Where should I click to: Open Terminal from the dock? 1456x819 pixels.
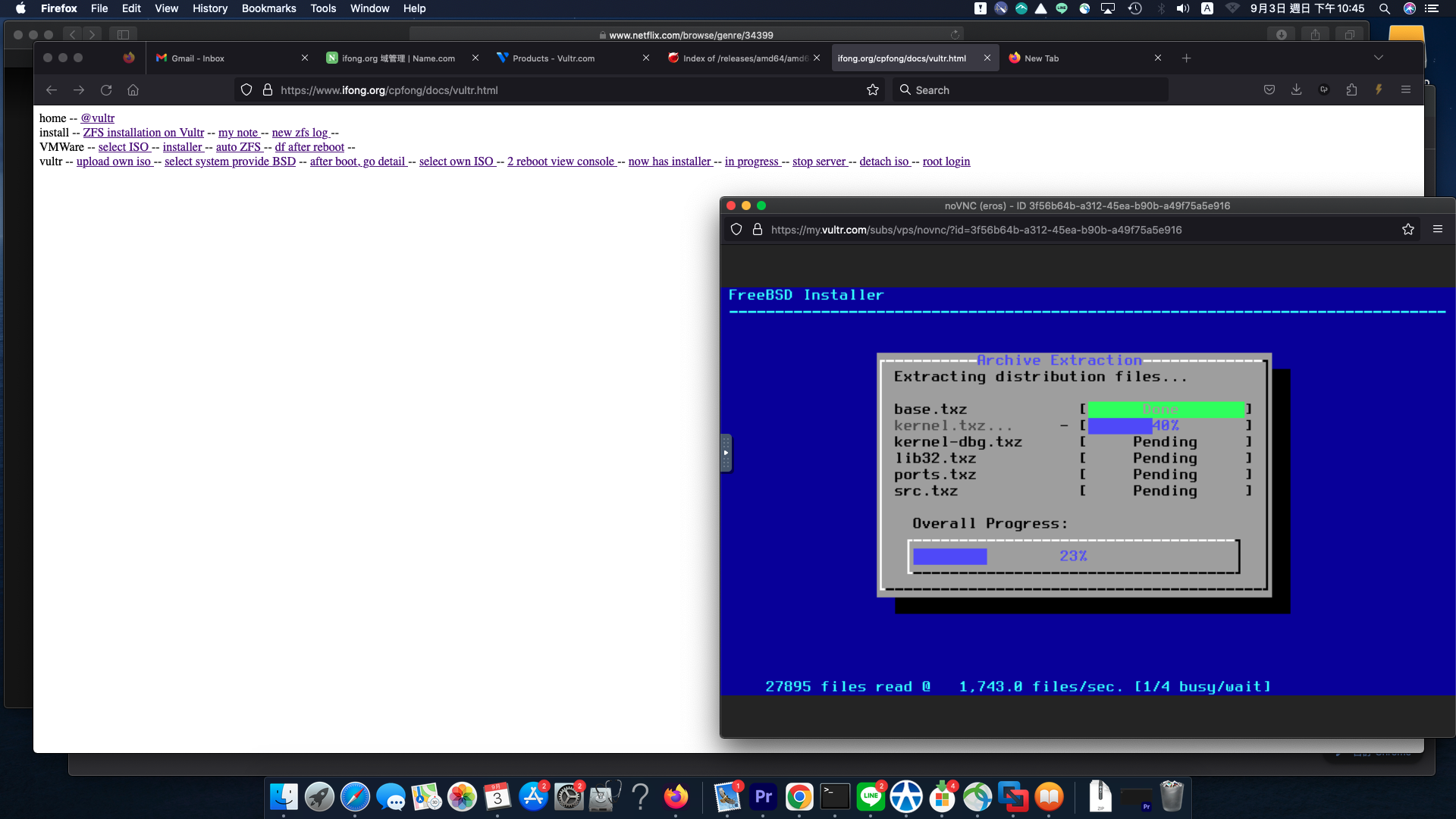click(835, 796)
